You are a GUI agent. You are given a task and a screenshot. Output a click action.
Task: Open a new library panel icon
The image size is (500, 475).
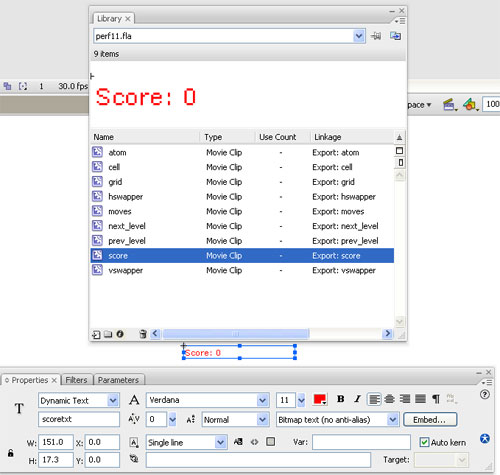click(395, 36)
